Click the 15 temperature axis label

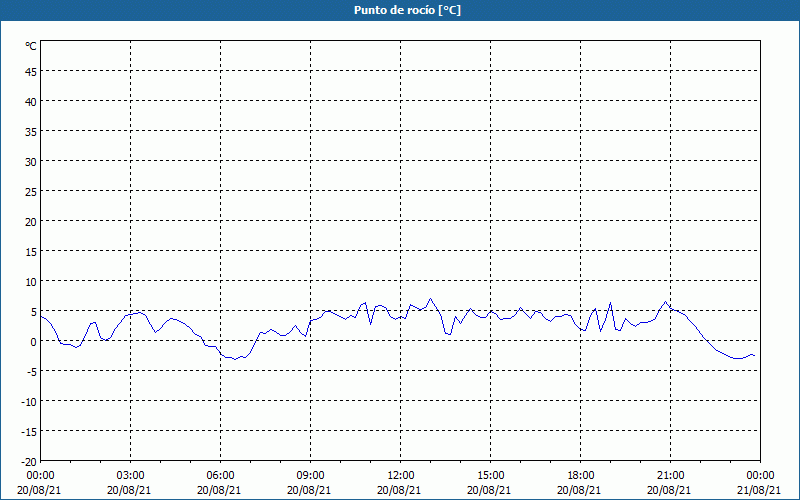(x=31, y=252)
